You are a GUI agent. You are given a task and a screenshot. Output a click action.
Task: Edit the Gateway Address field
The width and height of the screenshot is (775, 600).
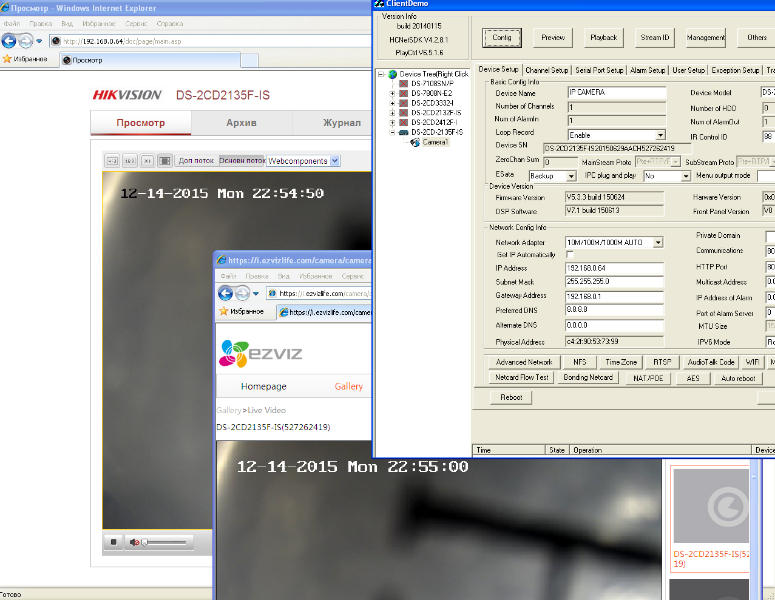[x=614, y=297]
